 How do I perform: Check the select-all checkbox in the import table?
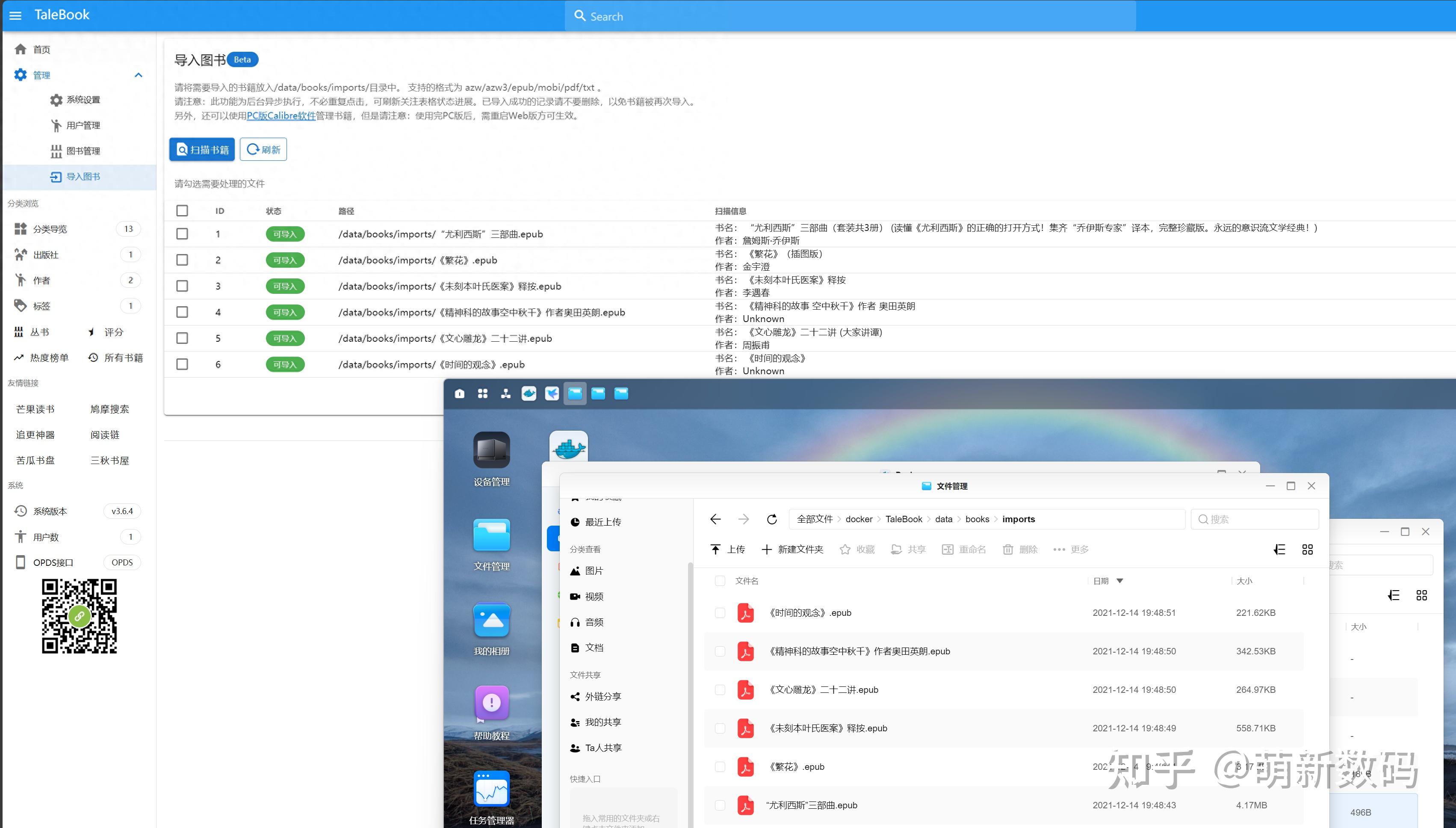182,210
